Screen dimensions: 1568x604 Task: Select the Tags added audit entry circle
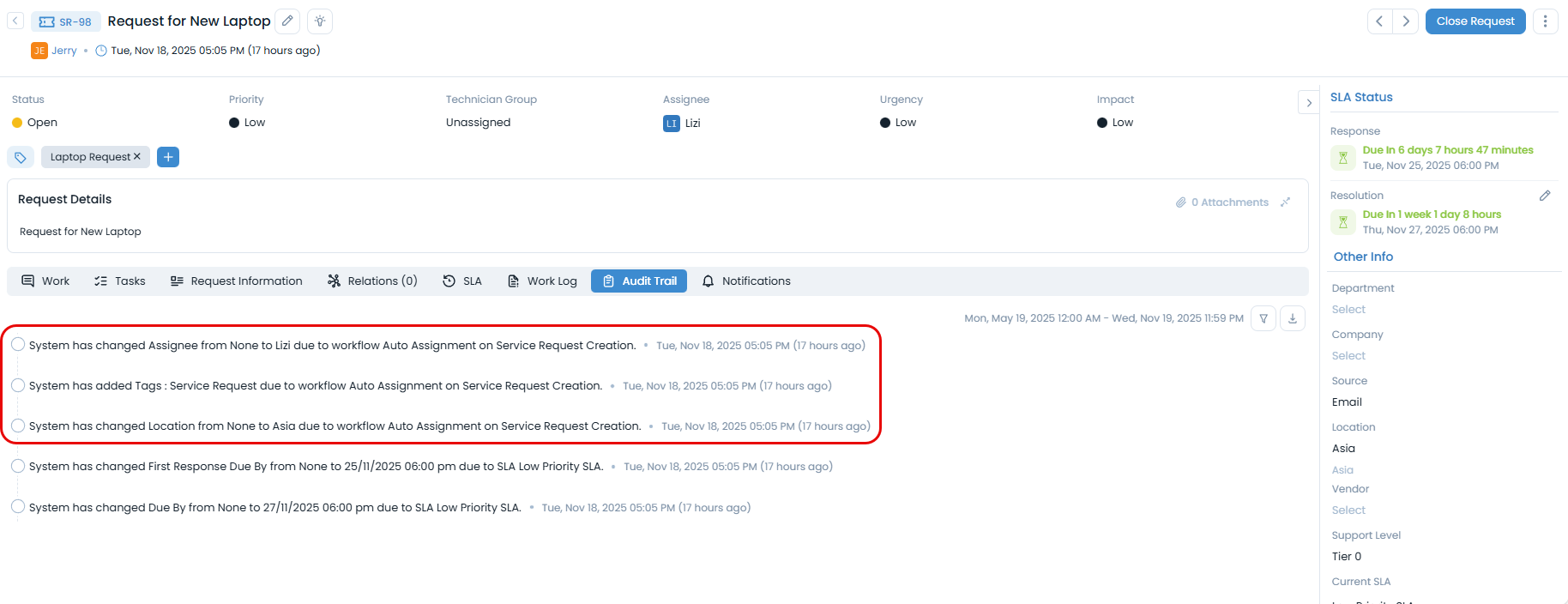pyautogui.click(x=18, y=385)
